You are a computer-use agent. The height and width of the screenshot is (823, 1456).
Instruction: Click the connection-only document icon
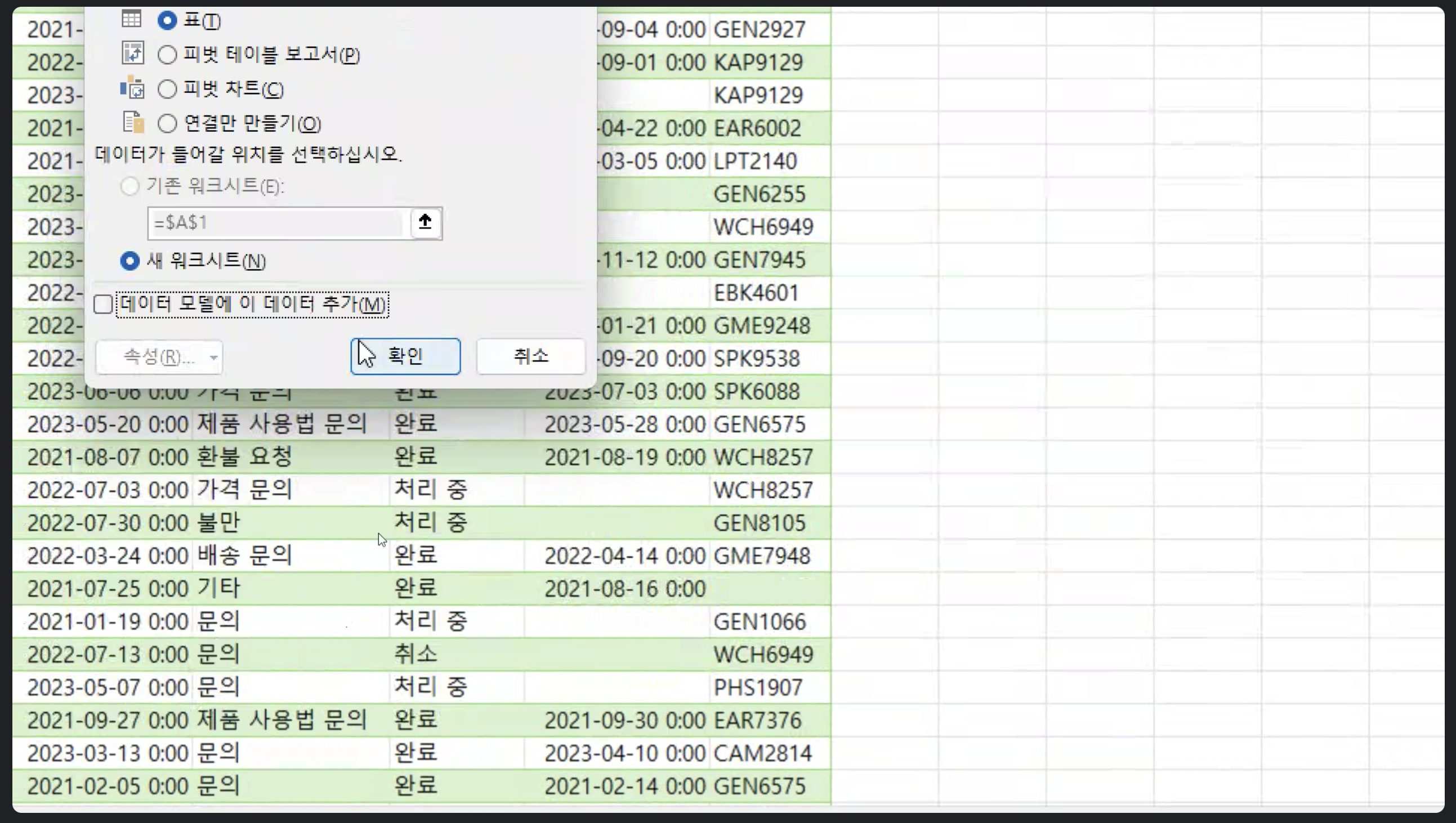tap(133, 122)
